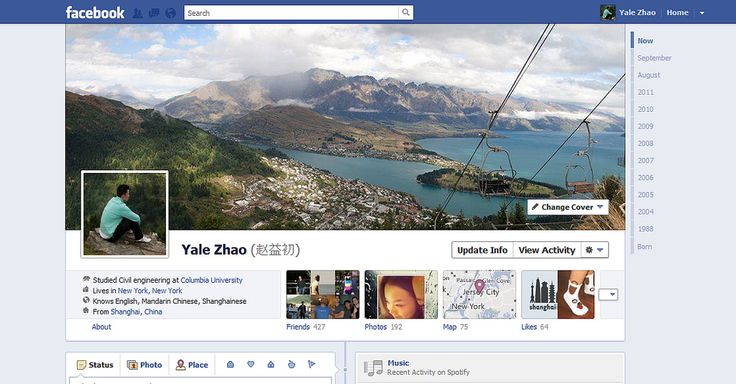Viewport: 736px width, 384px height.
Task: Click the Photo composer icon
Action: coord(132,365)
